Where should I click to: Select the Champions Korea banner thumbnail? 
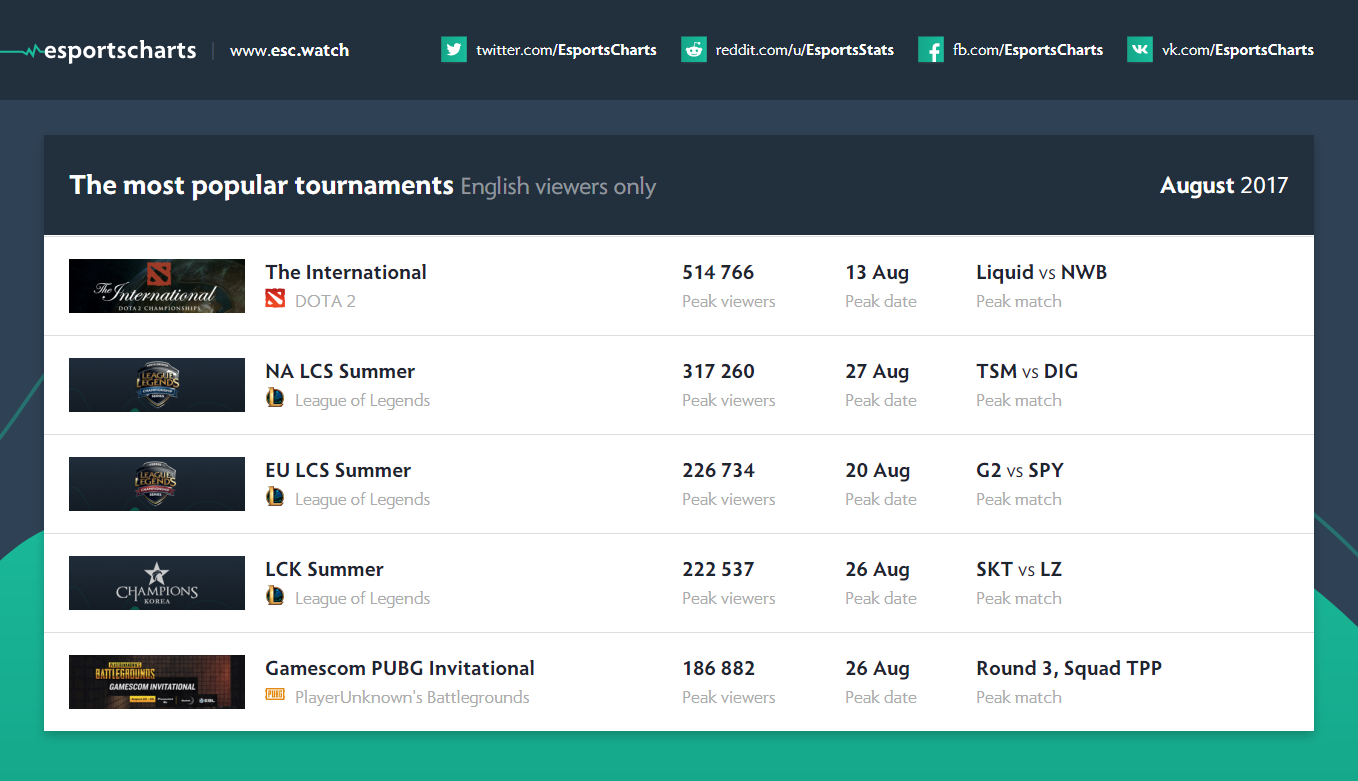coord(157,583)
